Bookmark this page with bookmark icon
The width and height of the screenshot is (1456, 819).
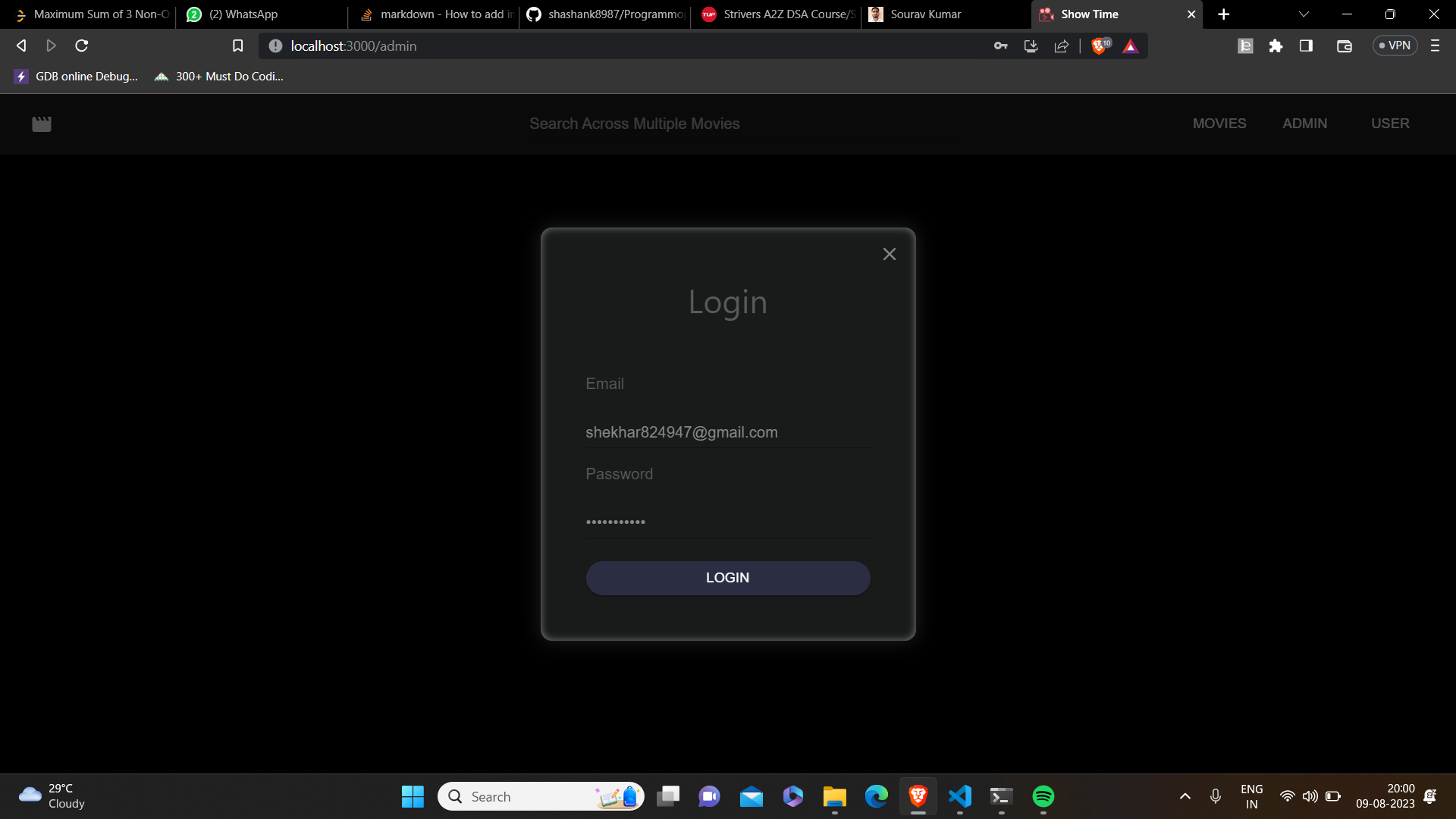(x=237, y=46)
